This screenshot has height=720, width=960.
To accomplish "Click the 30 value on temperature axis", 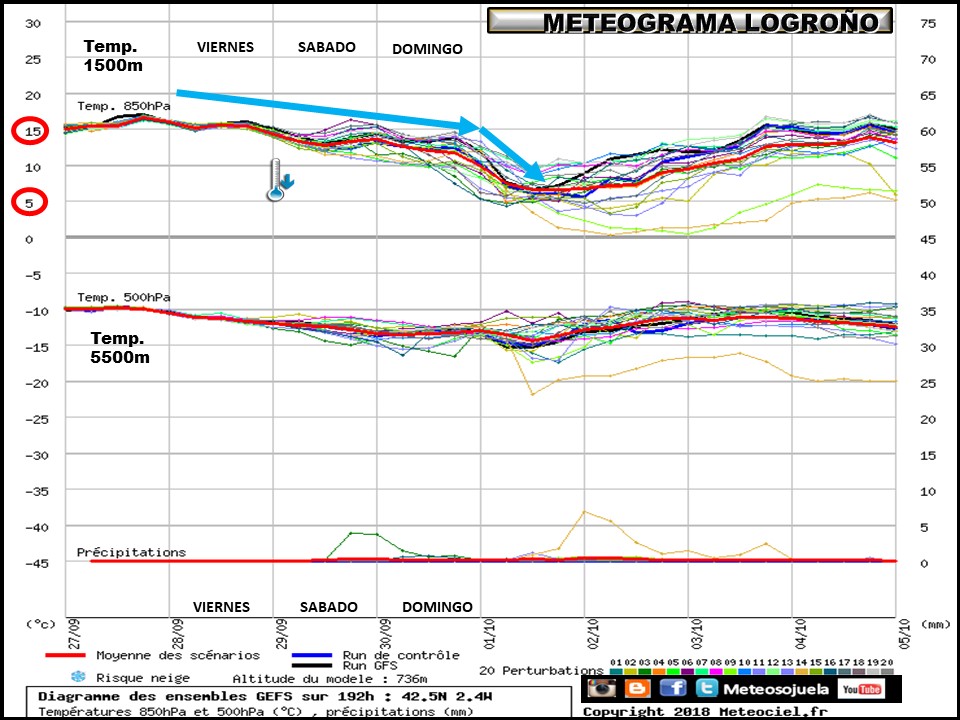I will [x=32, y=23].
